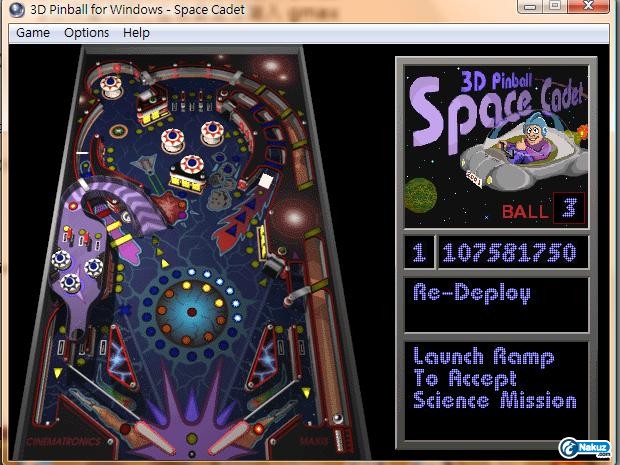Viewport: 620px width, 465px height.
Task: Click the white flag on the rocket ramp
Action: [265, 181]
